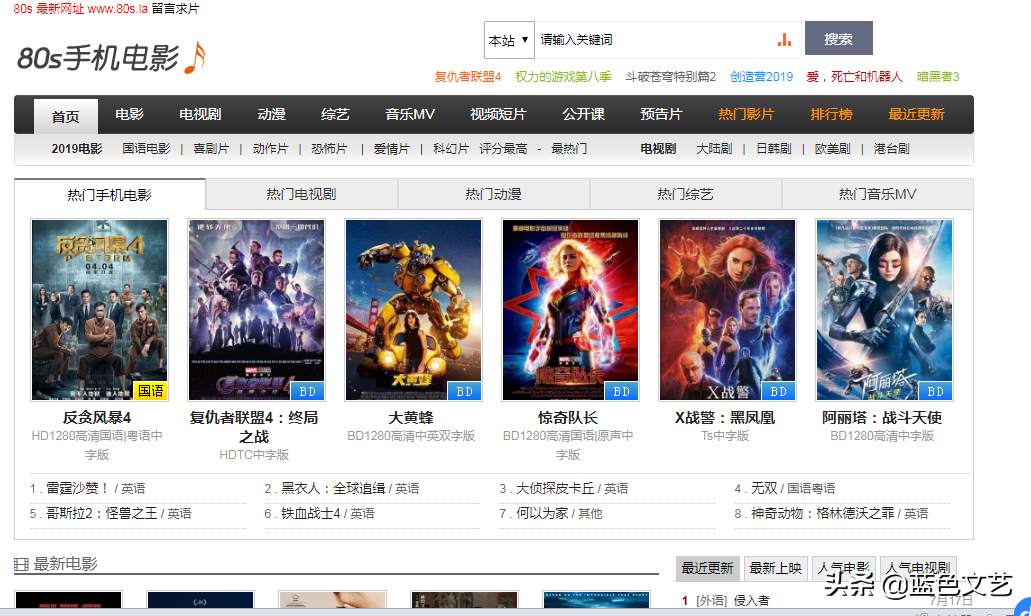Select 首页 in the main navigation

(66, 116)
